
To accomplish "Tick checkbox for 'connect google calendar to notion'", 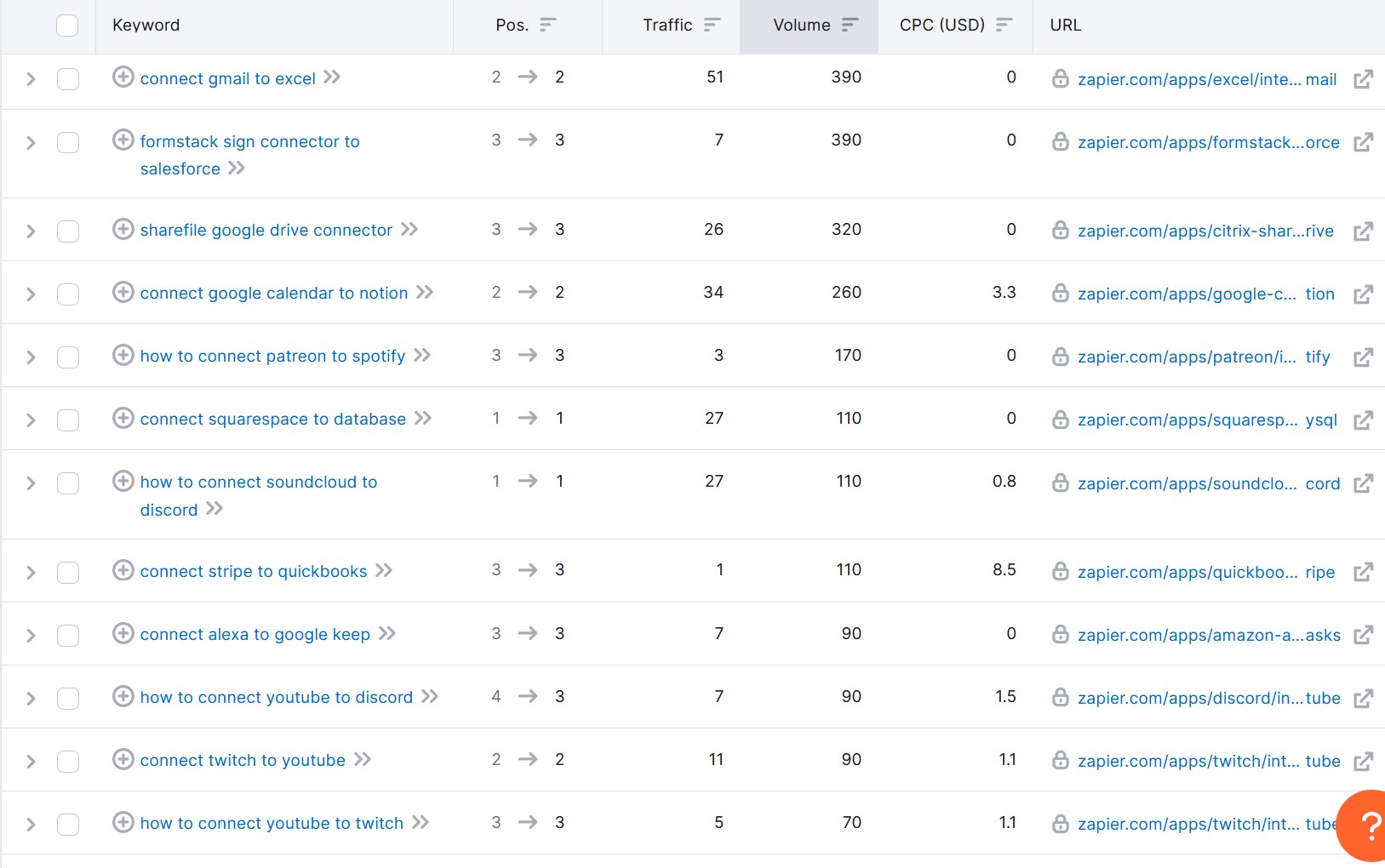I will point(68,294).
